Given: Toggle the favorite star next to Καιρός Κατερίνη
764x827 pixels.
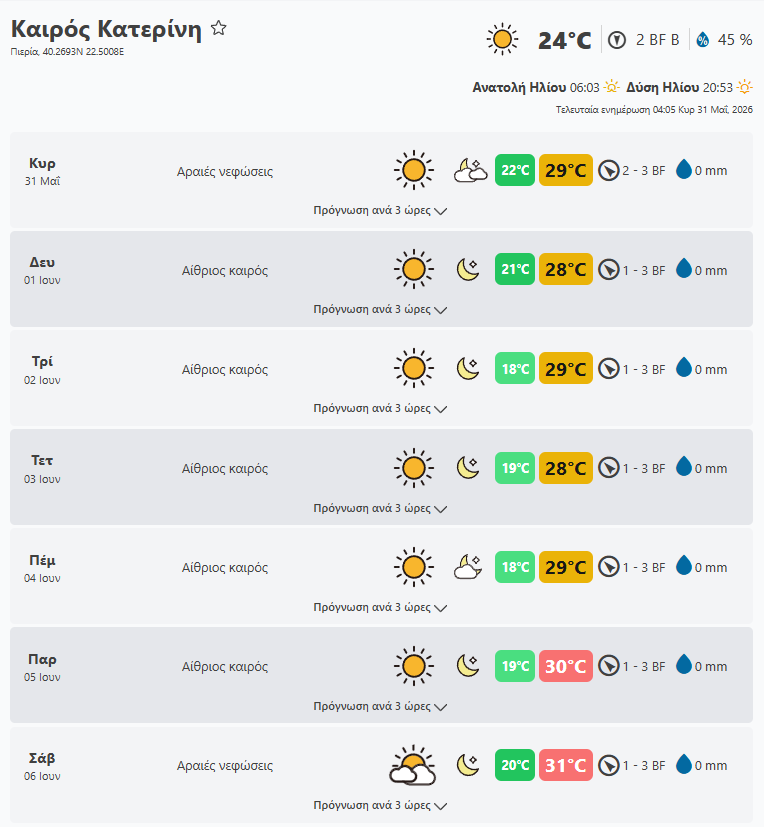Looking at the screenshot, I should tap(218, 28).
